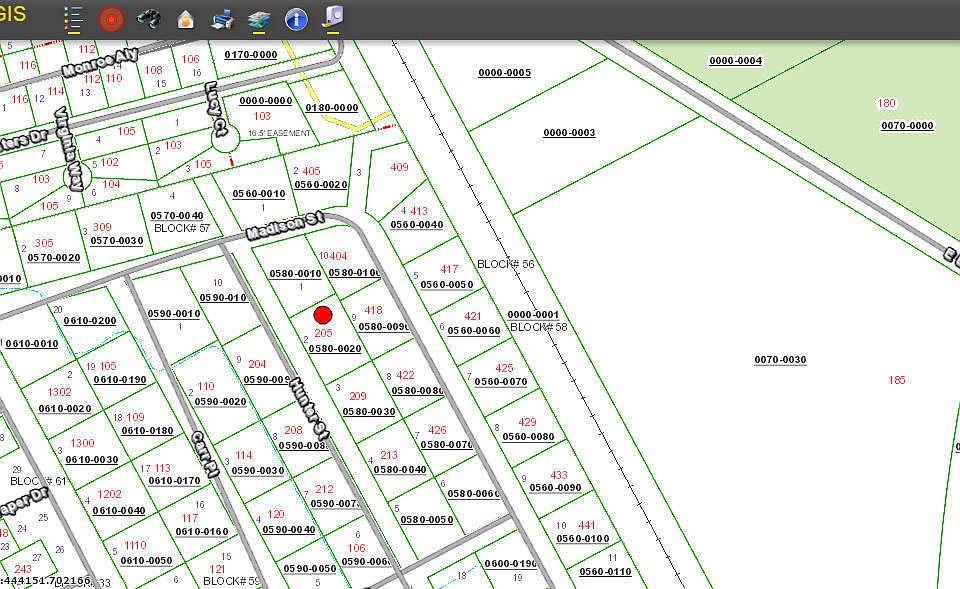Click the BLOCK# 57 label

pos(182,228)
